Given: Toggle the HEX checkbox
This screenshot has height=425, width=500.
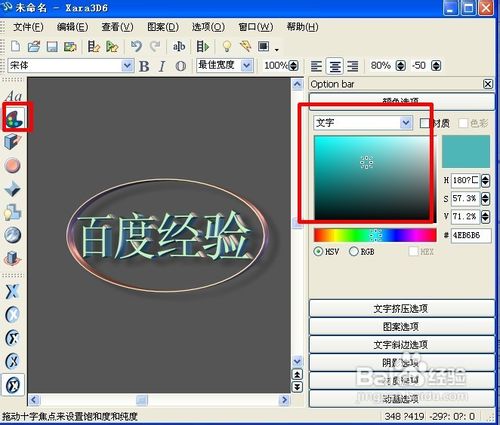Looking at the screenshot, I should pyautogui.click(x=413, y=251).
